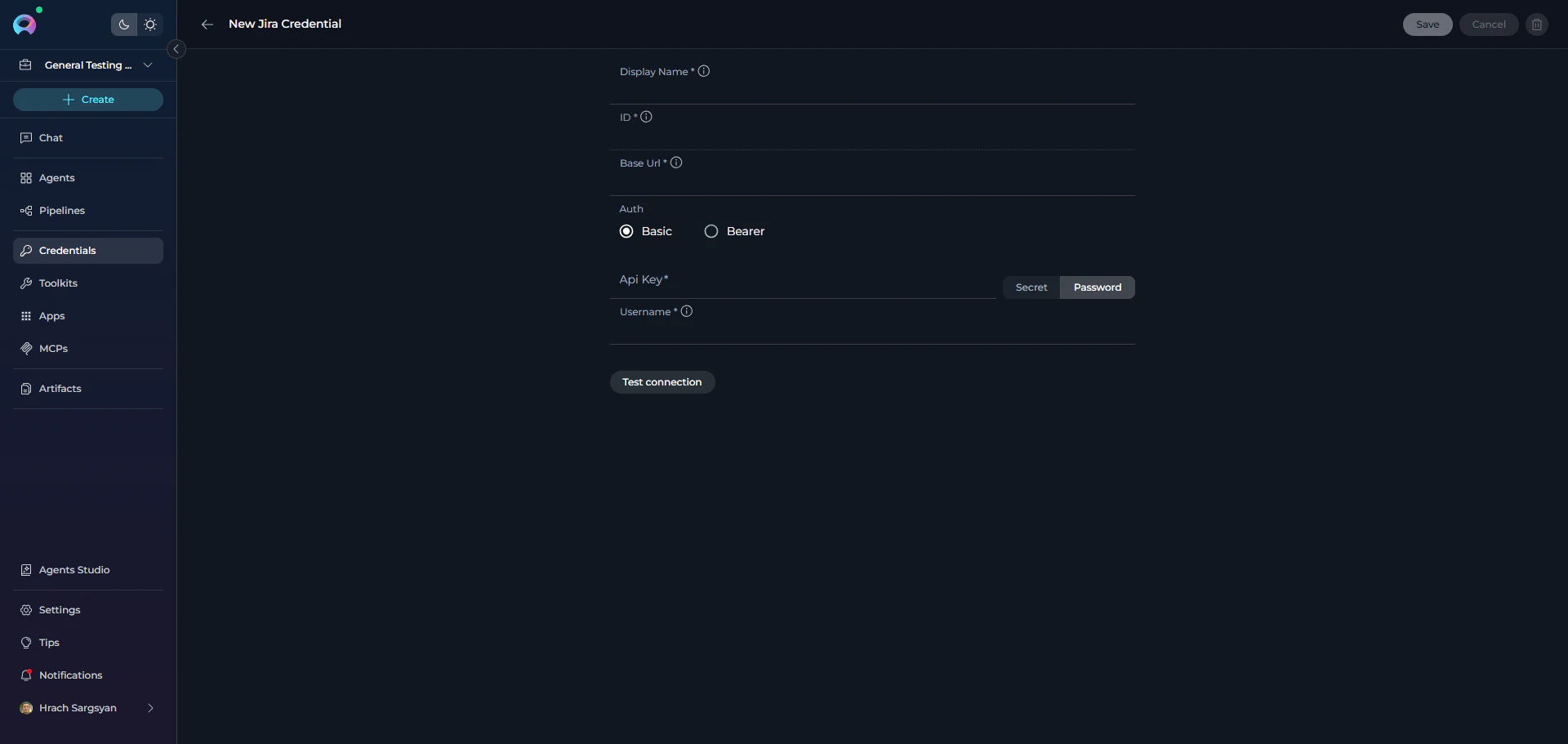Focus the Username input field
Viewport: 1568px width, 744px height.
coord(872,331)
